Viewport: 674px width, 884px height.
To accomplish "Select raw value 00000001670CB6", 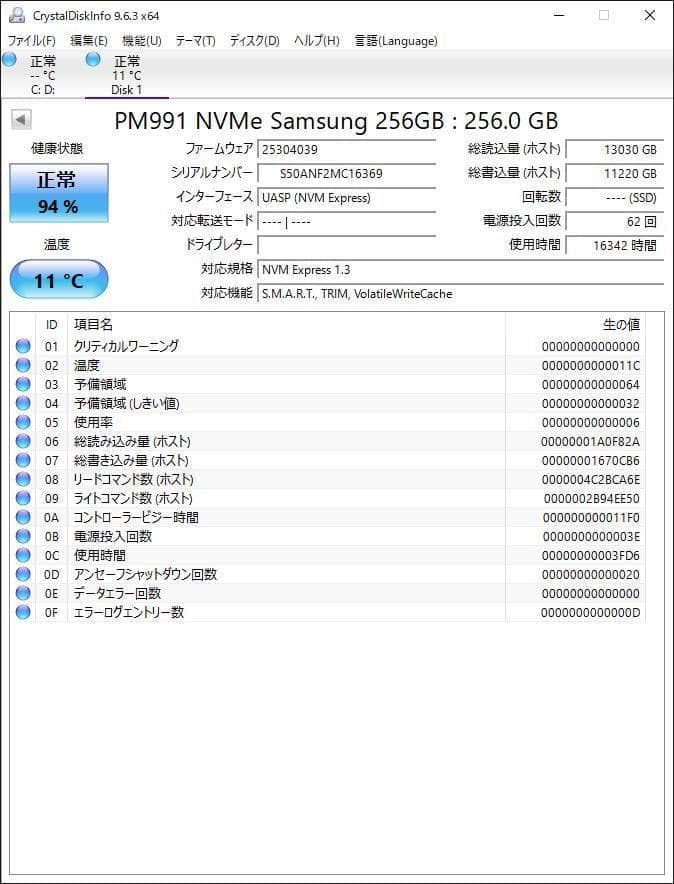I will [591, 461].
